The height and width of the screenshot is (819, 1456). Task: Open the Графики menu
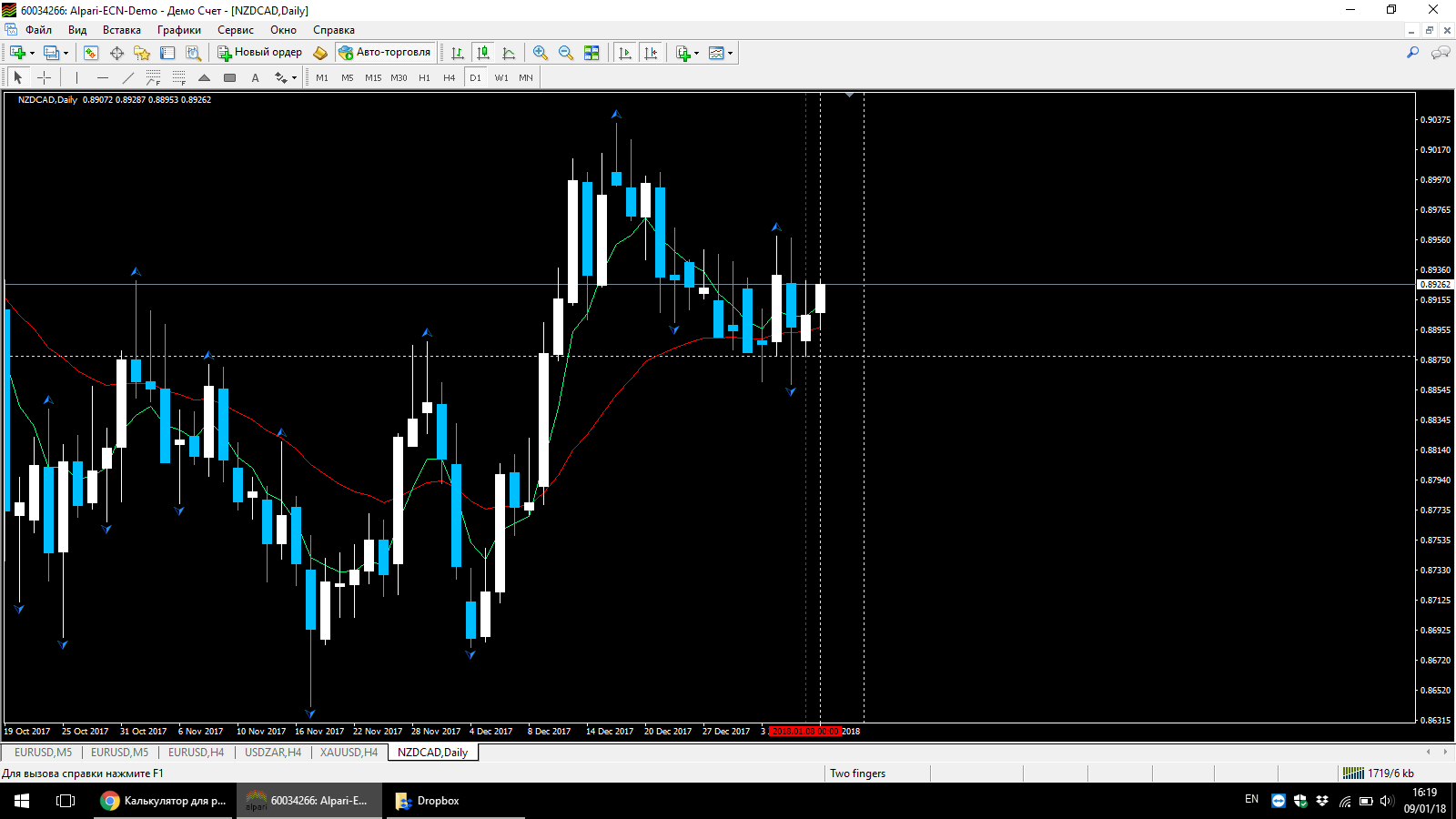179,30
